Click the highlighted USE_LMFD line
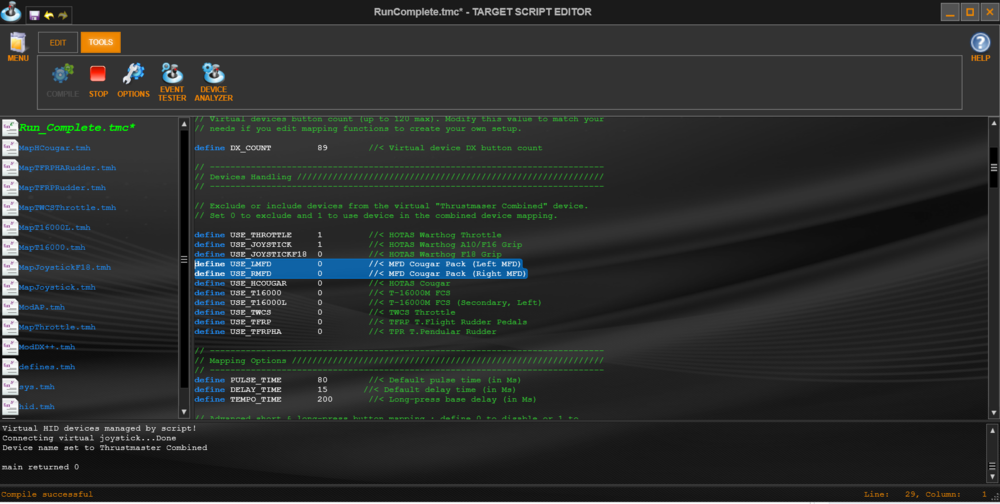This screenshot has width=1000, height=504. click(x=358, y=264)
